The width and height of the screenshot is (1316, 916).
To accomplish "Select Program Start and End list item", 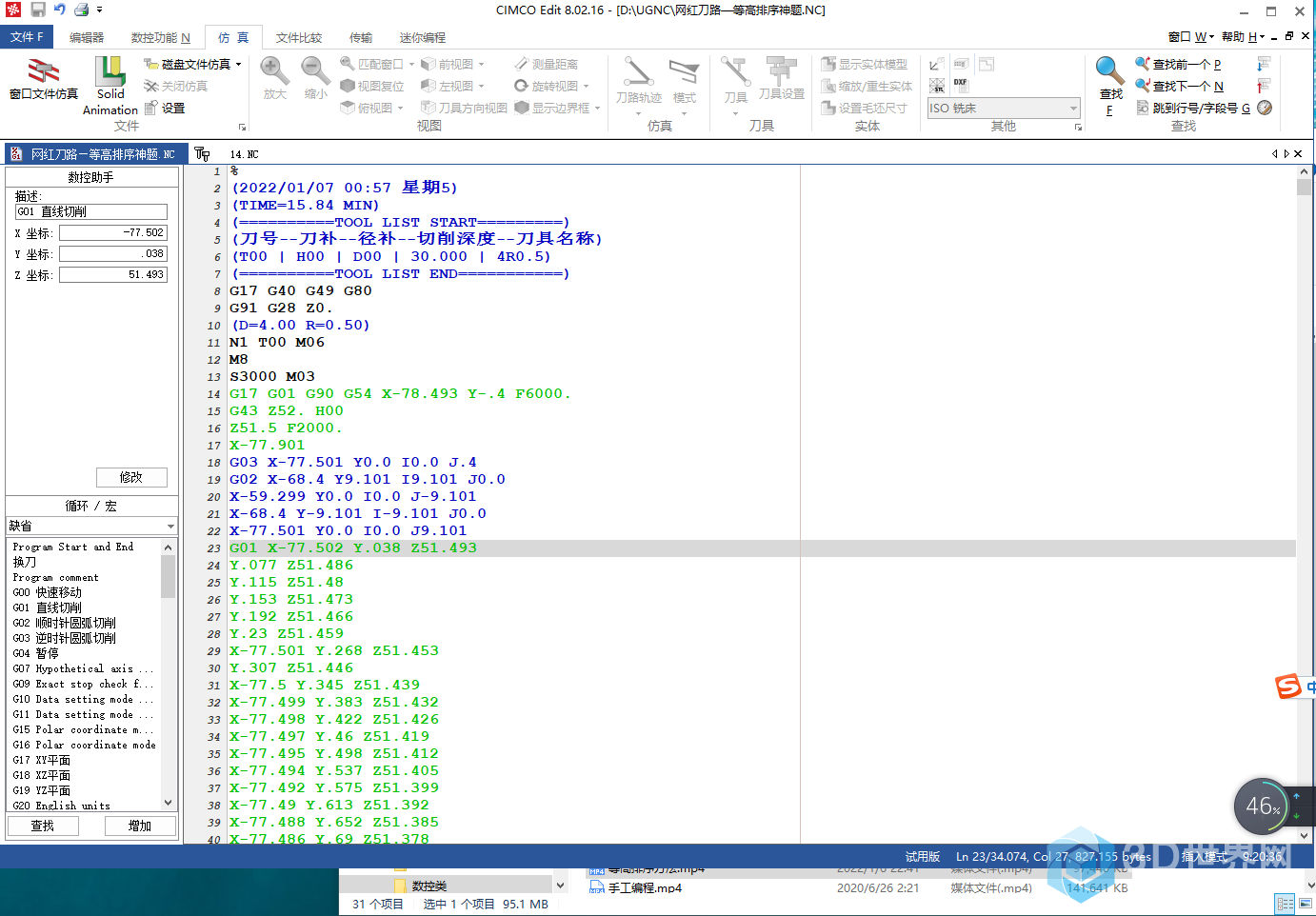I will pyautogui.click(x=73, y=547).
